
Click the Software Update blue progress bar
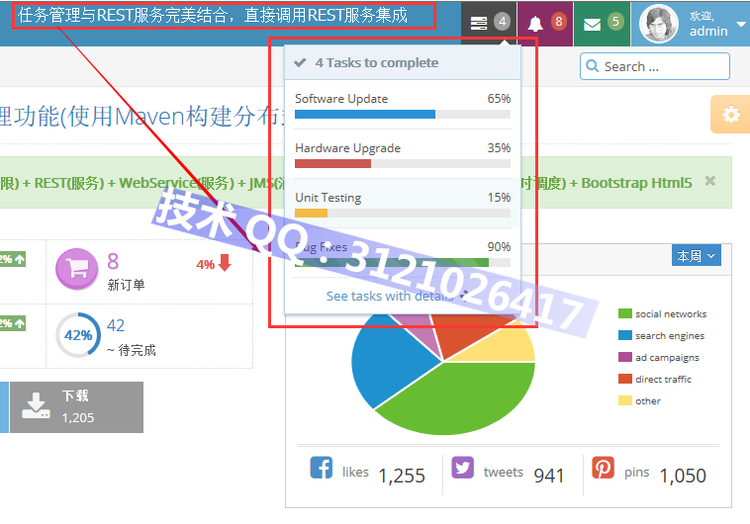click(365, 114)
